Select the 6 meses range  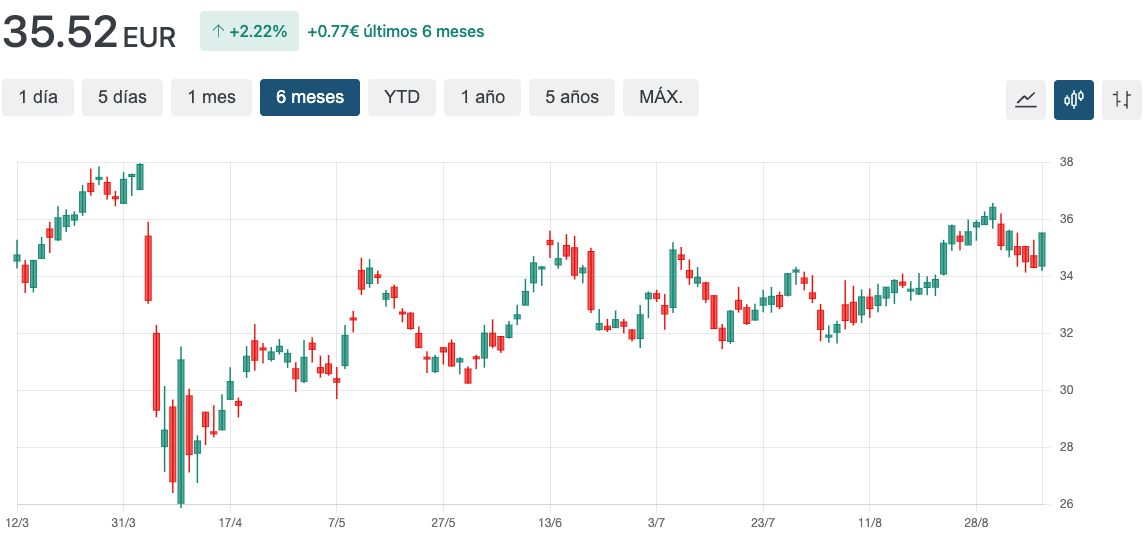[x=310, y=97]
